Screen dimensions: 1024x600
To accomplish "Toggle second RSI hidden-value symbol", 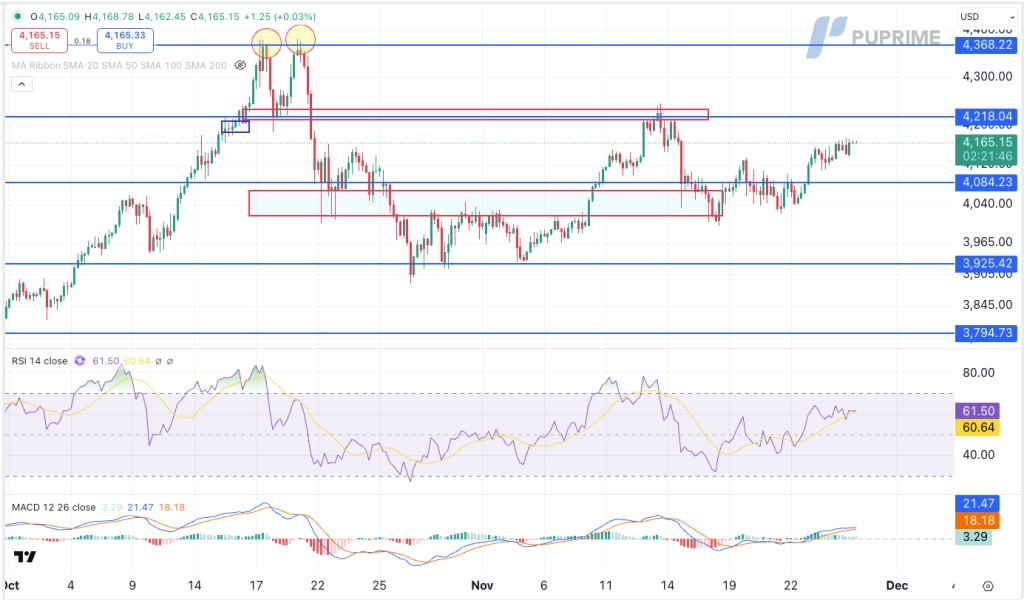I will 171,361.
